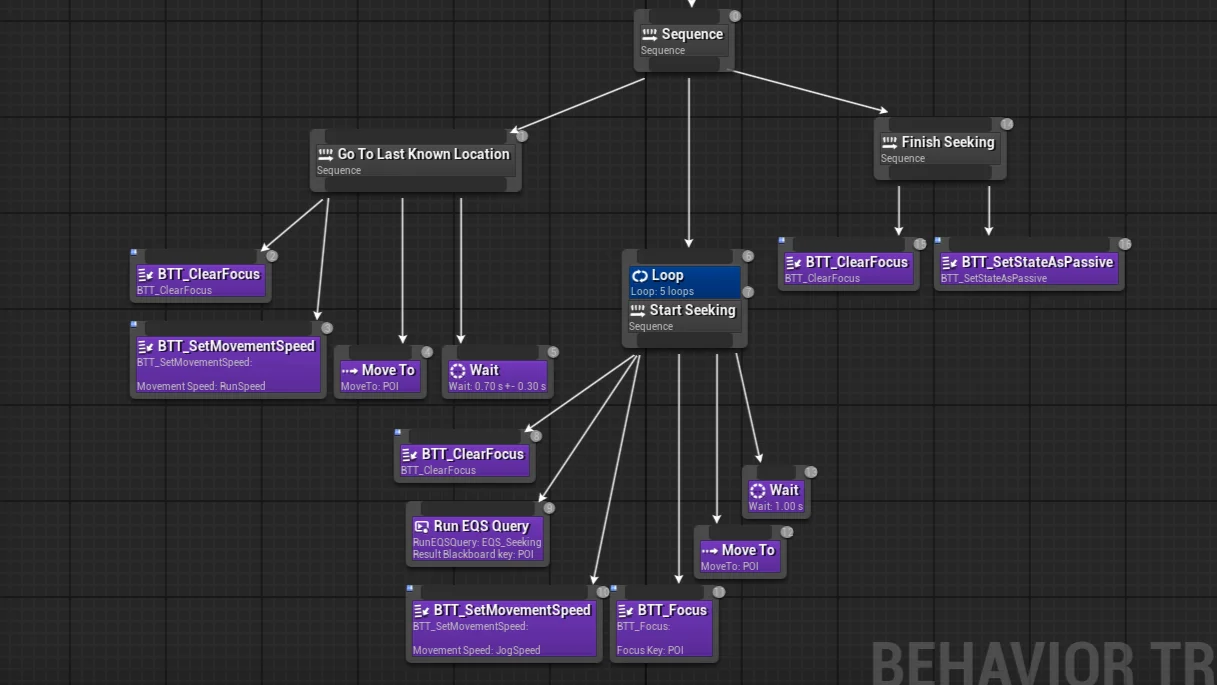Click the clock icon on the Wait 1.00 s node

point(758,490)
